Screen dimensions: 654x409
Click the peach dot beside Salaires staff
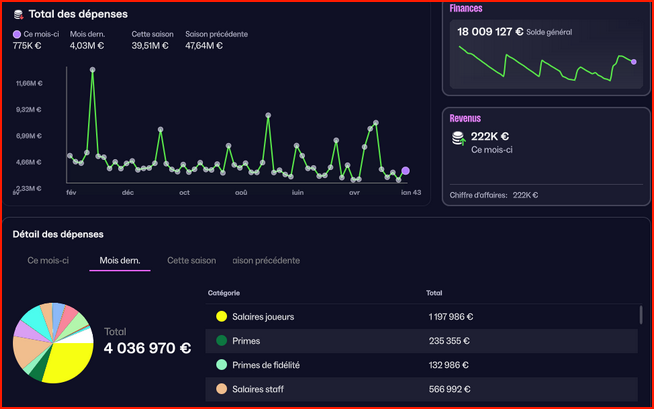[x=221, y=389]
